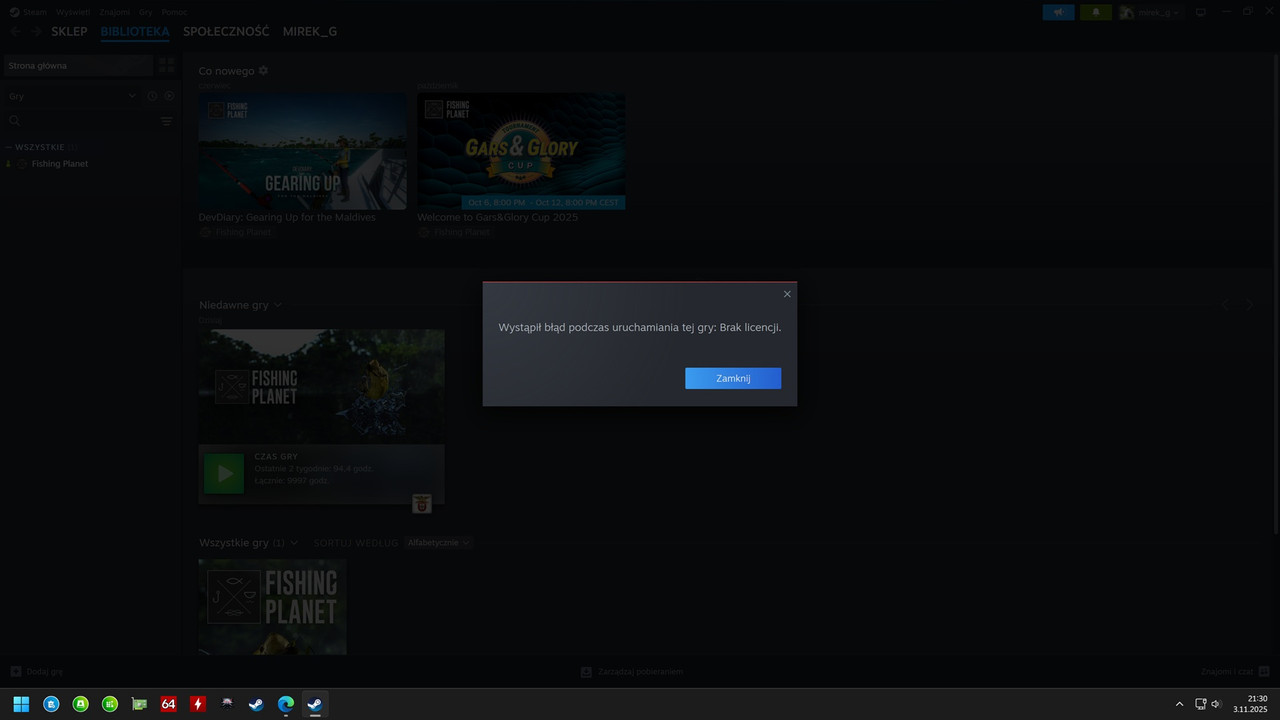Image resolution: width=1280 pixels, height=720 pixels.
Task: Close the error dialog with the X icon
Action: (787, 294)
